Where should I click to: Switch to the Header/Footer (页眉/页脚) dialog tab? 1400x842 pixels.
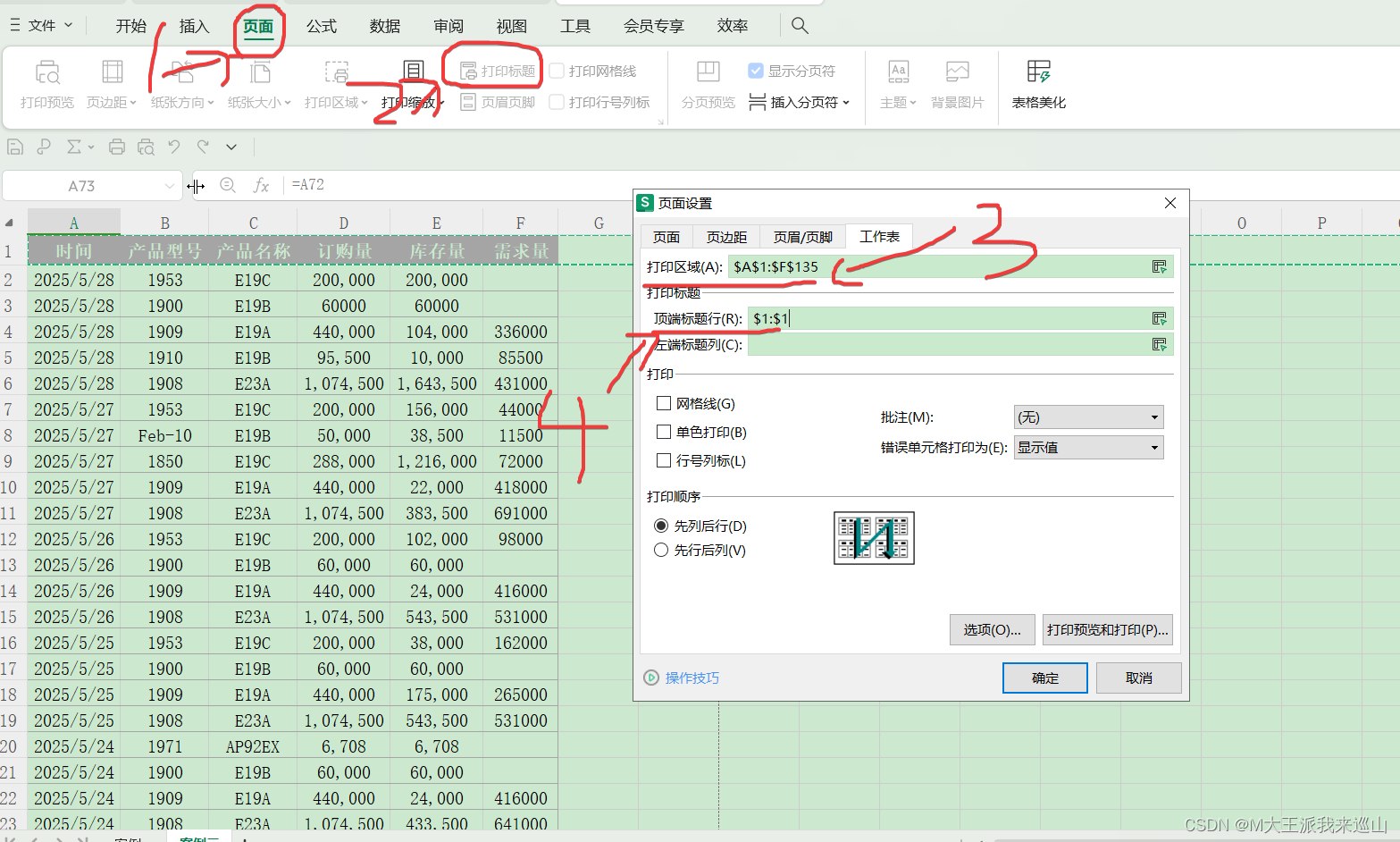click(802, 237)
